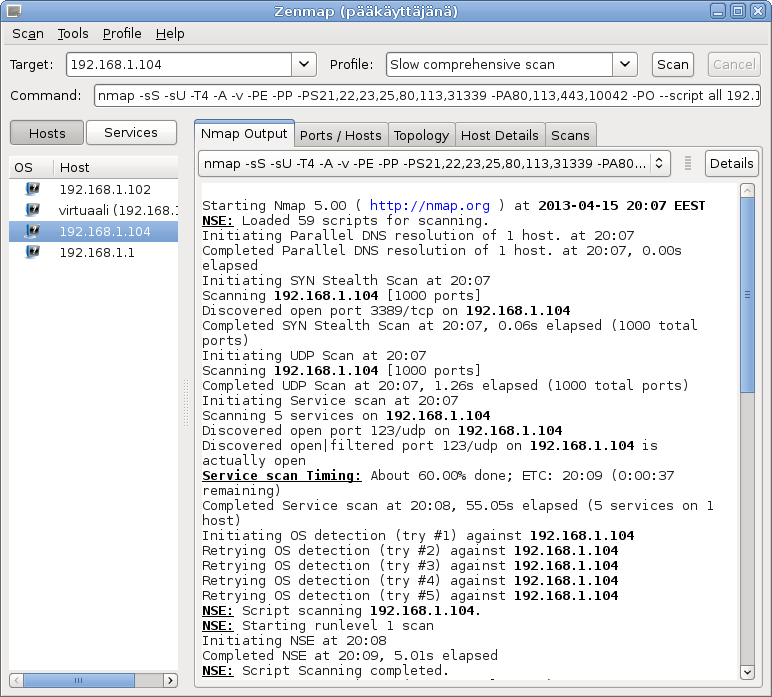This screenshot has width=772, height=697.
Task: Click the Cancel button
Action: coord(734,64)
